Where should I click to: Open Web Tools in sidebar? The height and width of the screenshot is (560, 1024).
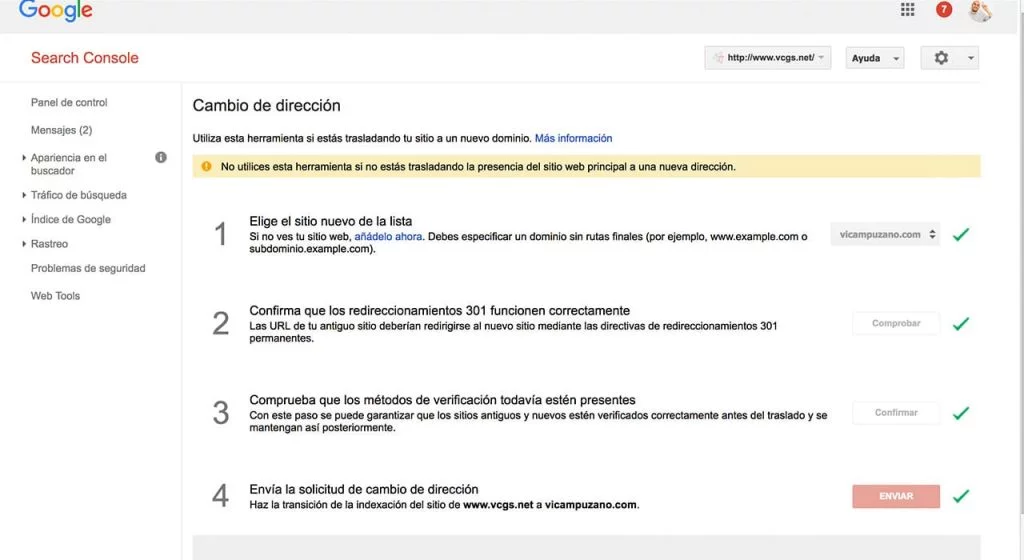click(x=56, y=296)
